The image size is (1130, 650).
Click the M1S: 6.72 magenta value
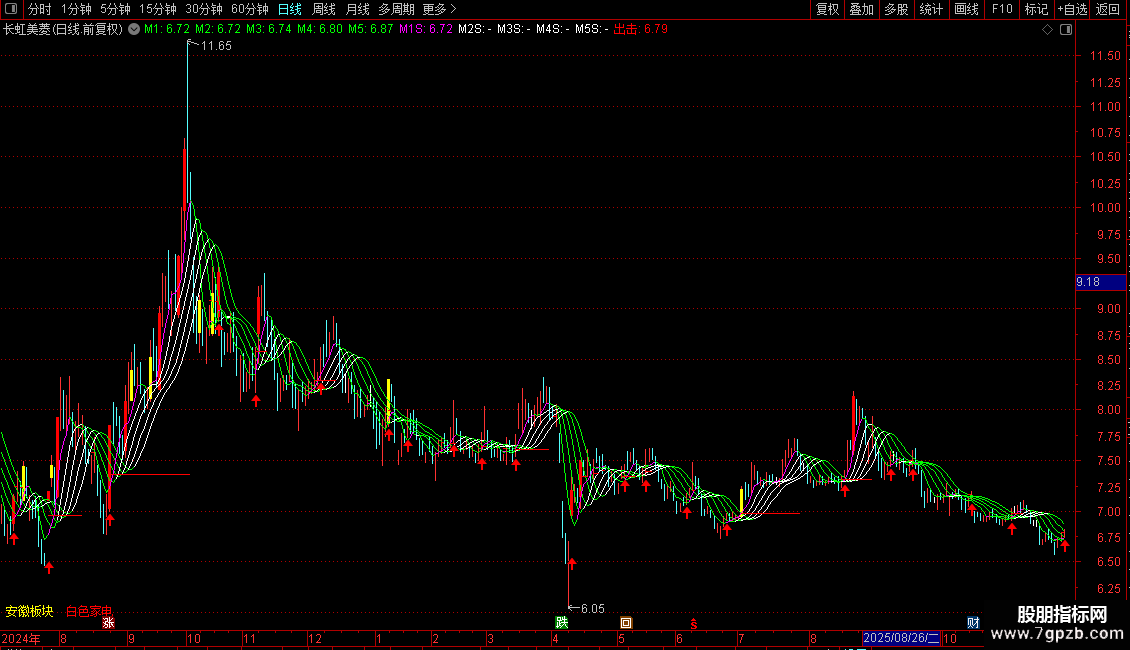click(426, 29)
